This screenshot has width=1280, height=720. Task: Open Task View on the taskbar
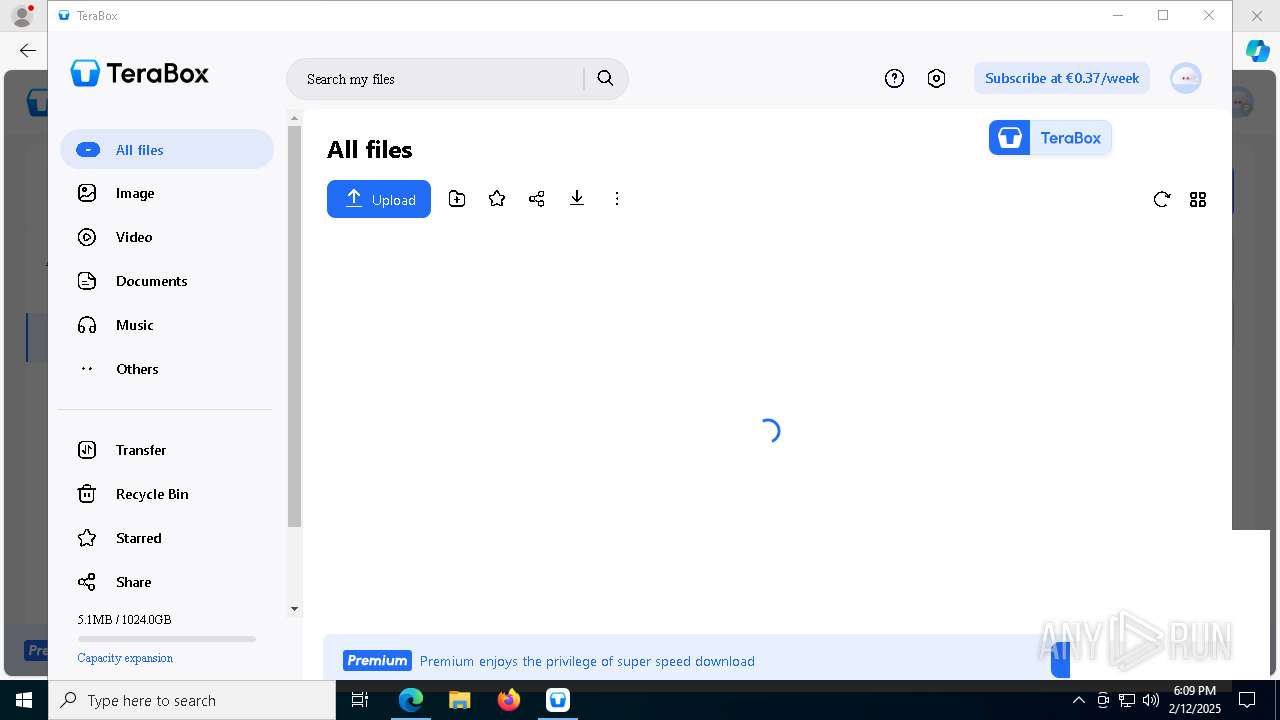[x=360, y=700]
